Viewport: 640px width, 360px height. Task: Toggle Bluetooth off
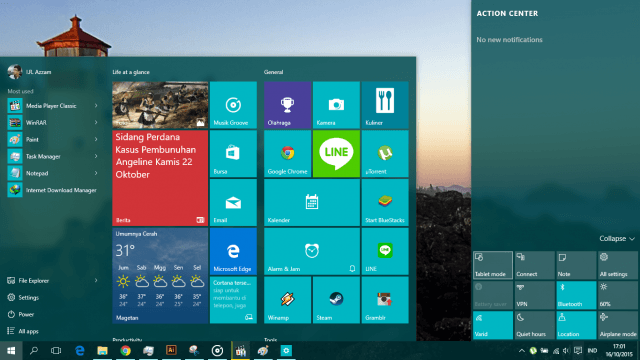[576, 295]
